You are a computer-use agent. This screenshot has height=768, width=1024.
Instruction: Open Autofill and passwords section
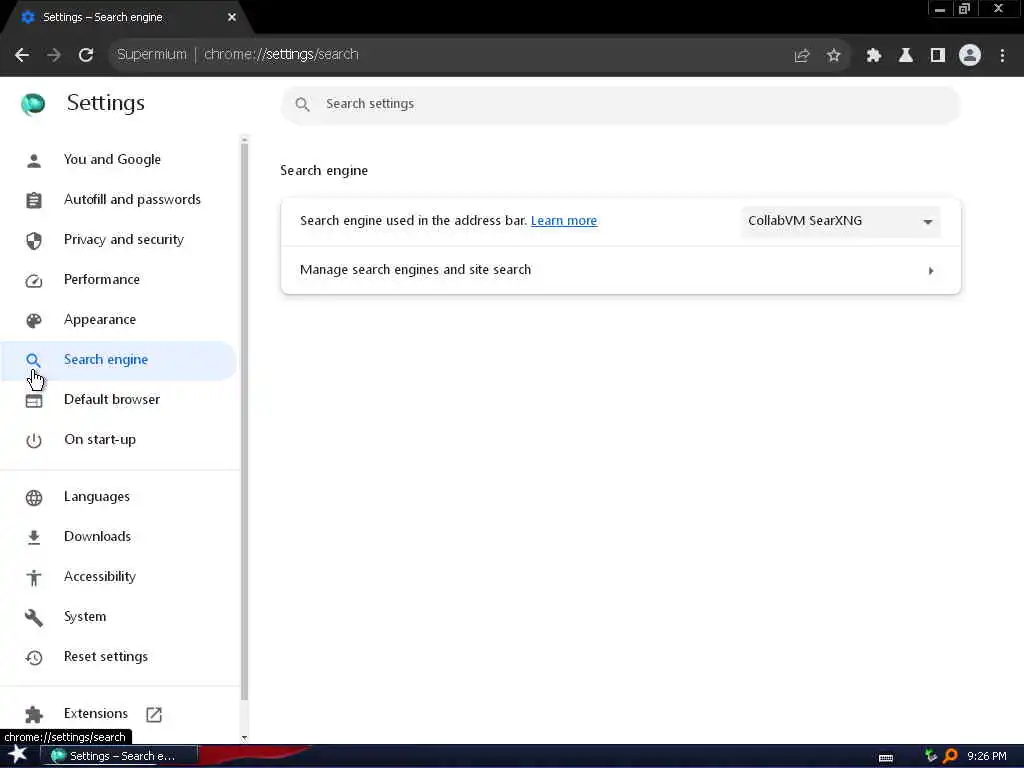tap(118, 200)
